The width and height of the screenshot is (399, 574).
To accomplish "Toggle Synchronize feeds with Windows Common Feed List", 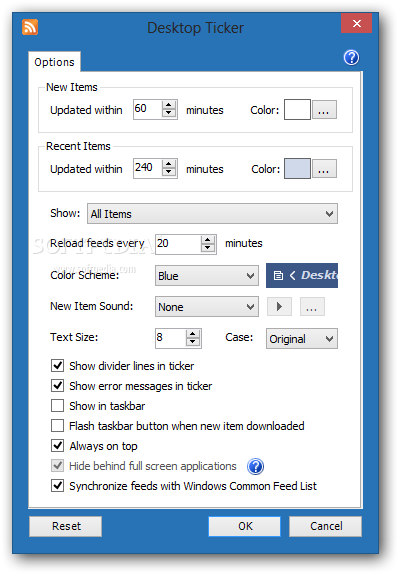I will (57, 486).
